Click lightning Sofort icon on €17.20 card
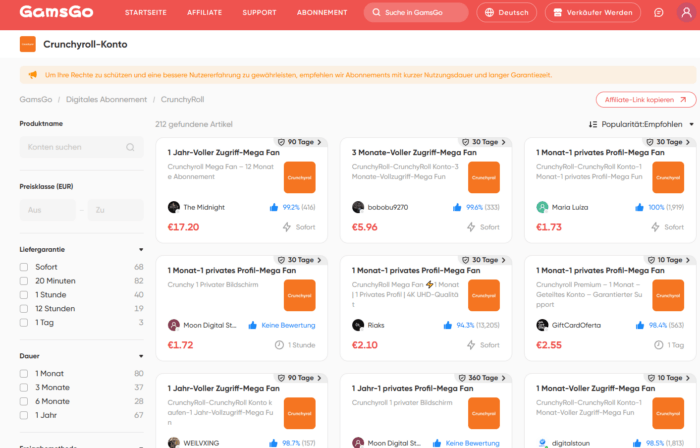Image resolution: width=700 pixels, height=448 pixels. [287, 227]
